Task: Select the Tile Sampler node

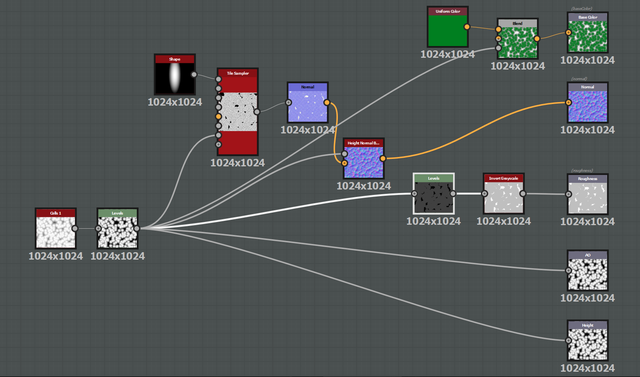Action: tap(238, 112)
